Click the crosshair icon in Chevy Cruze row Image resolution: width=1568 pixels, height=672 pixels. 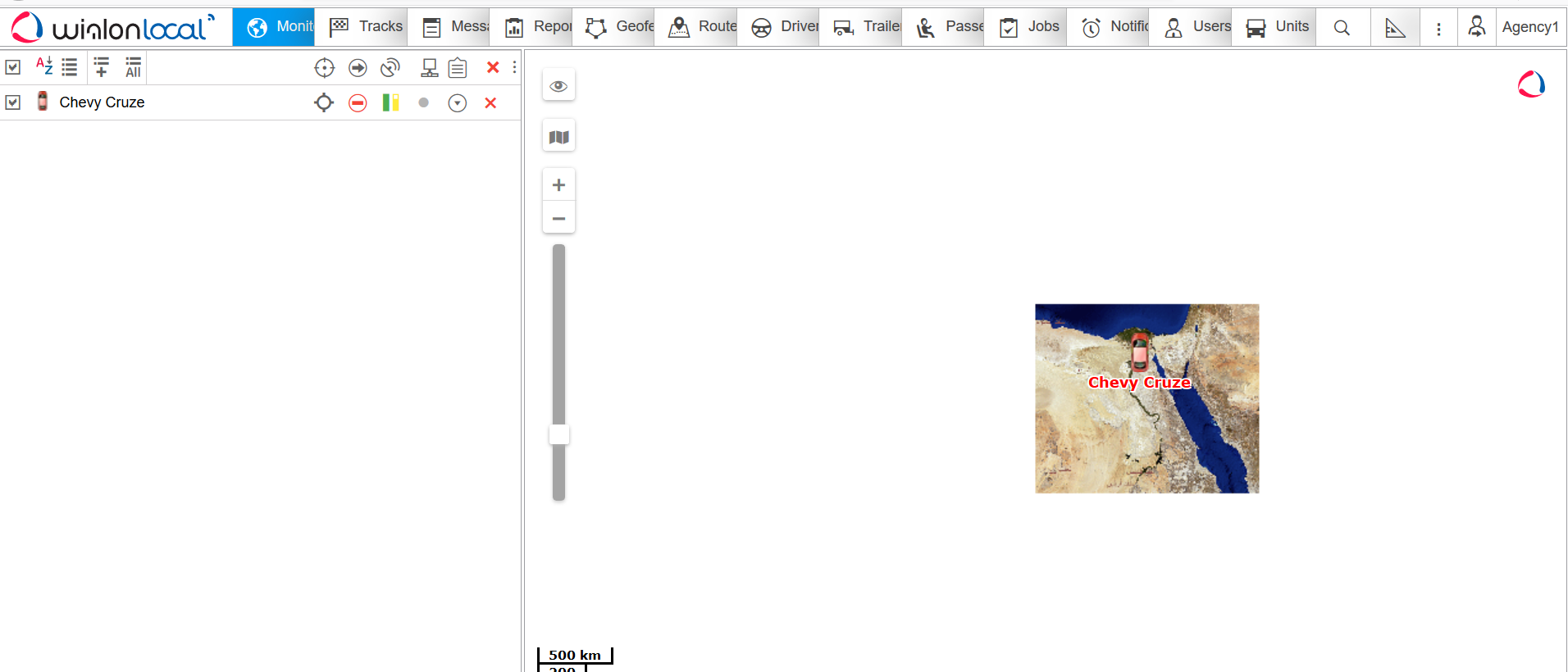(x=324, y=102)
